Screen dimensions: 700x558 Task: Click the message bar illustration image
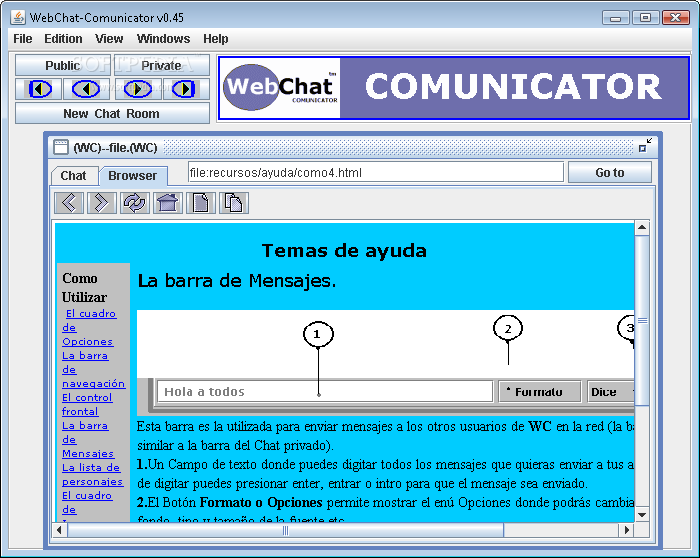coord(385,362)
